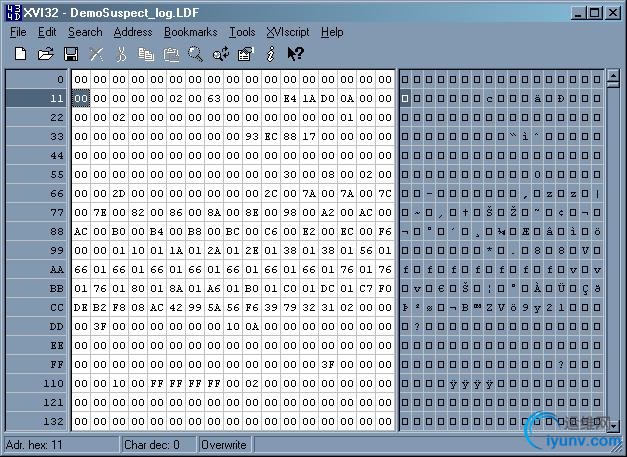Viewport: 627px width, 457px height.
Task: Select the address row label CC
Action: (36, 307)
